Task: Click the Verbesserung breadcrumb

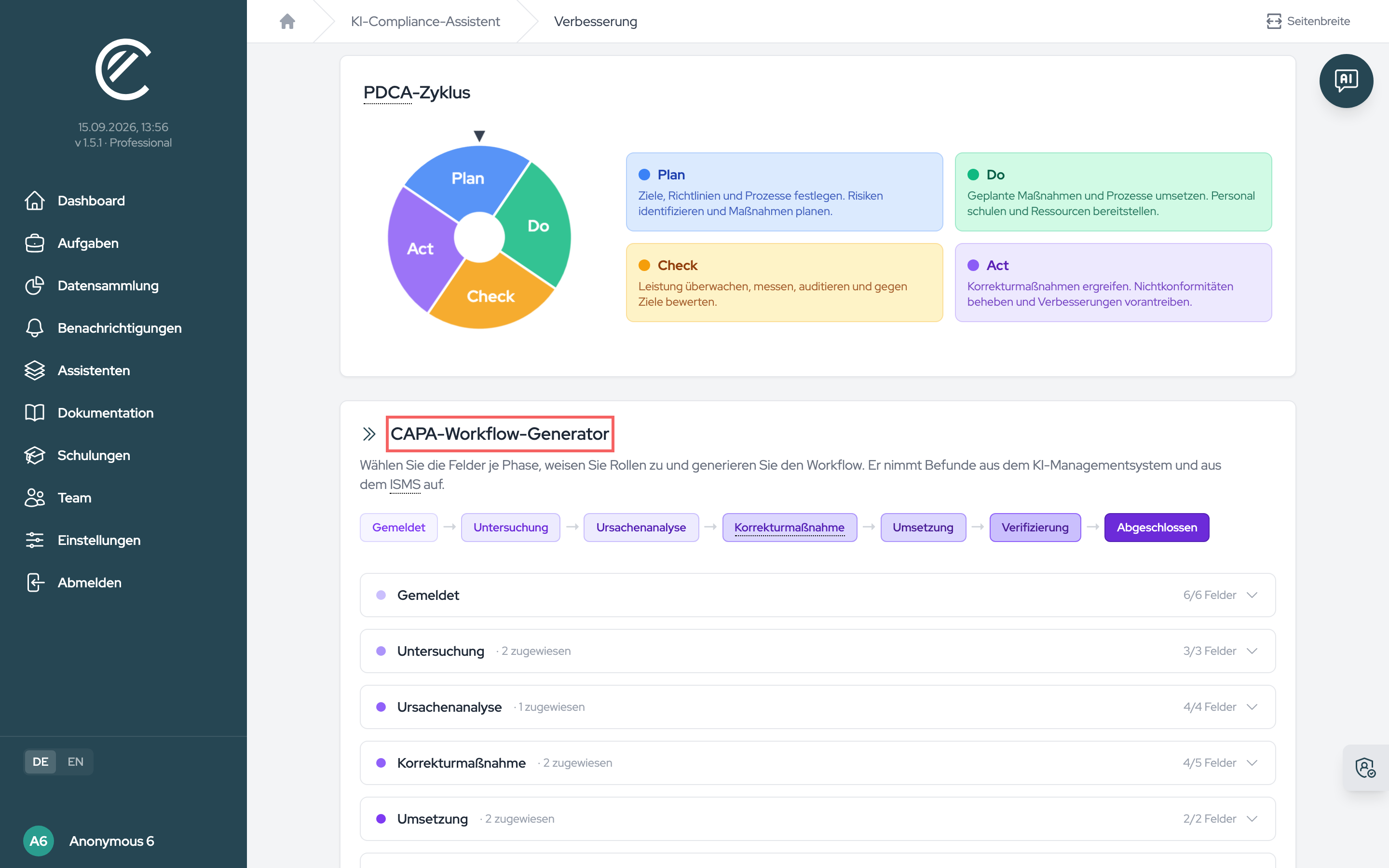Action: [x=595, y=21]
